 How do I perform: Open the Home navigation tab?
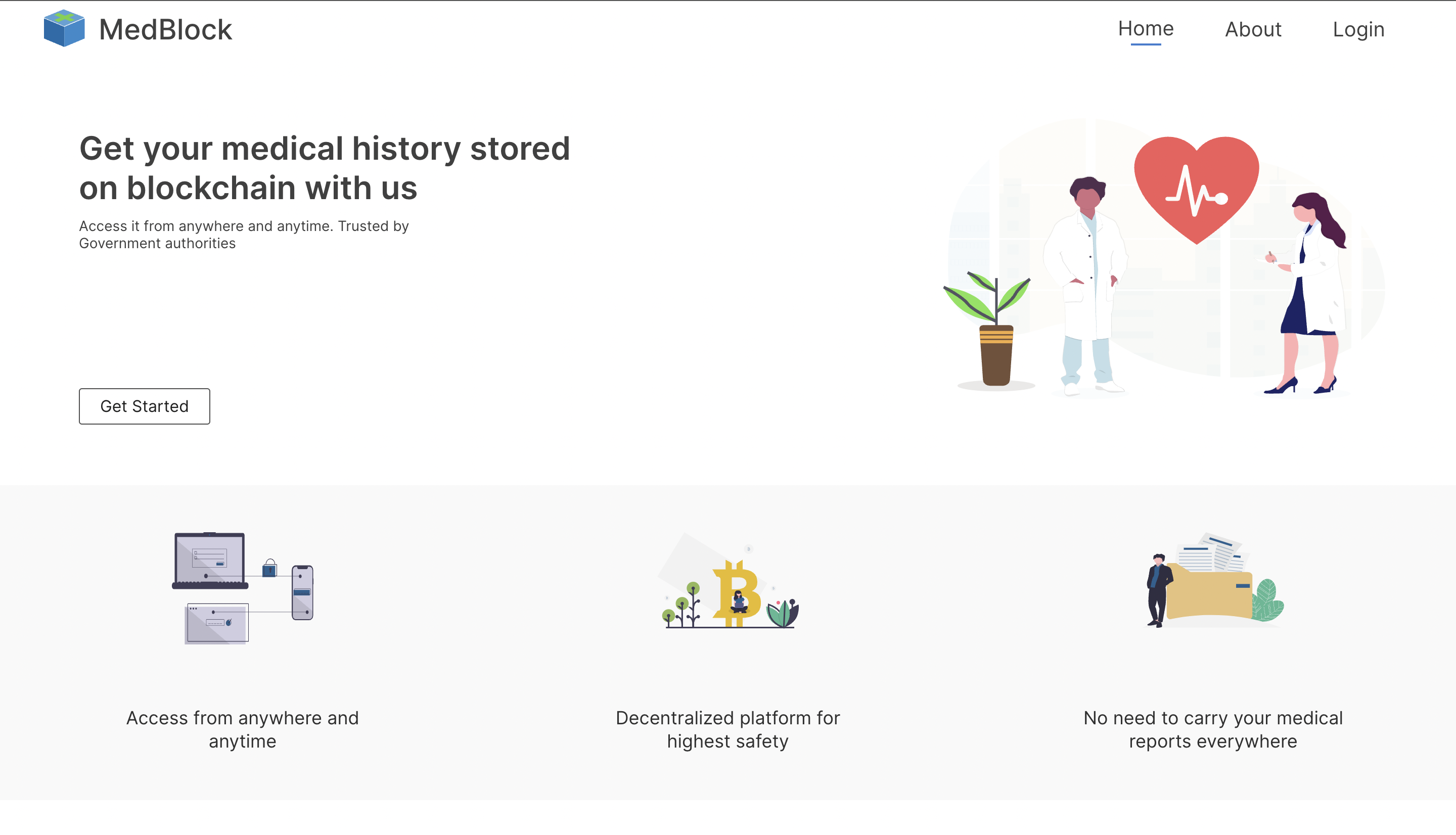point(1145,29)
